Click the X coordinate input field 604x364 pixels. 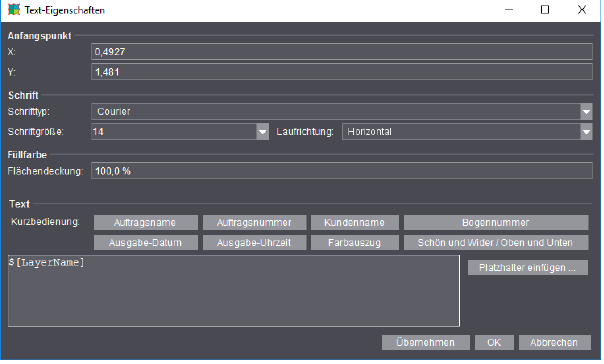pyautogui.click(x=341, y=52)
